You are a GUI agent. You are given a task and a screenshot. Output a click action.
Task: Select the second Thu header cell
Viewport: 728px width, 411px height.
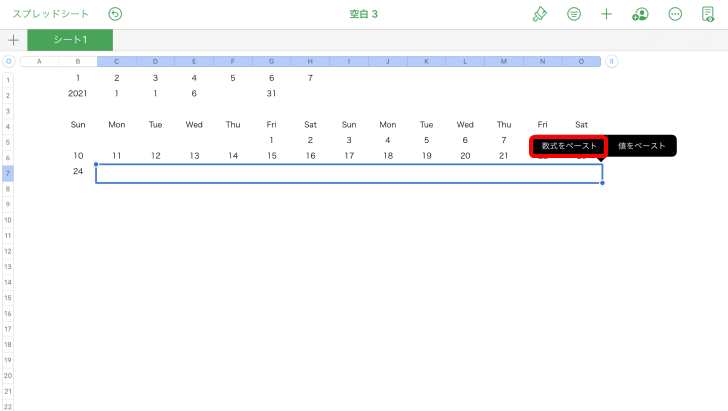point(504,124)
